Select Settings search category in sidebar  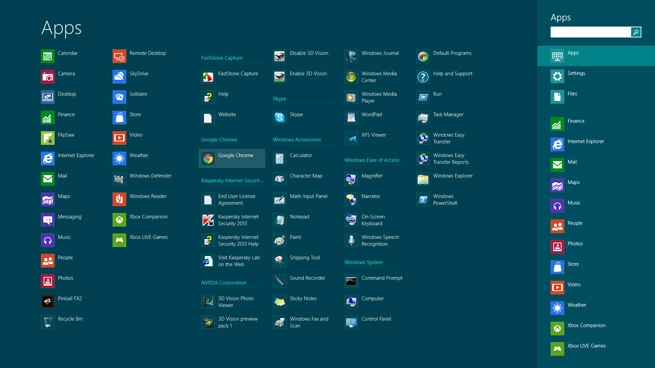click(596, 76)
